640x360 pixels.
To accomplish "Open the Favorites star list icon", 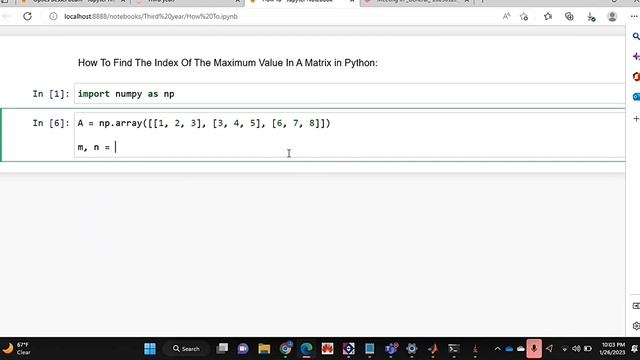I will (548, 16).
